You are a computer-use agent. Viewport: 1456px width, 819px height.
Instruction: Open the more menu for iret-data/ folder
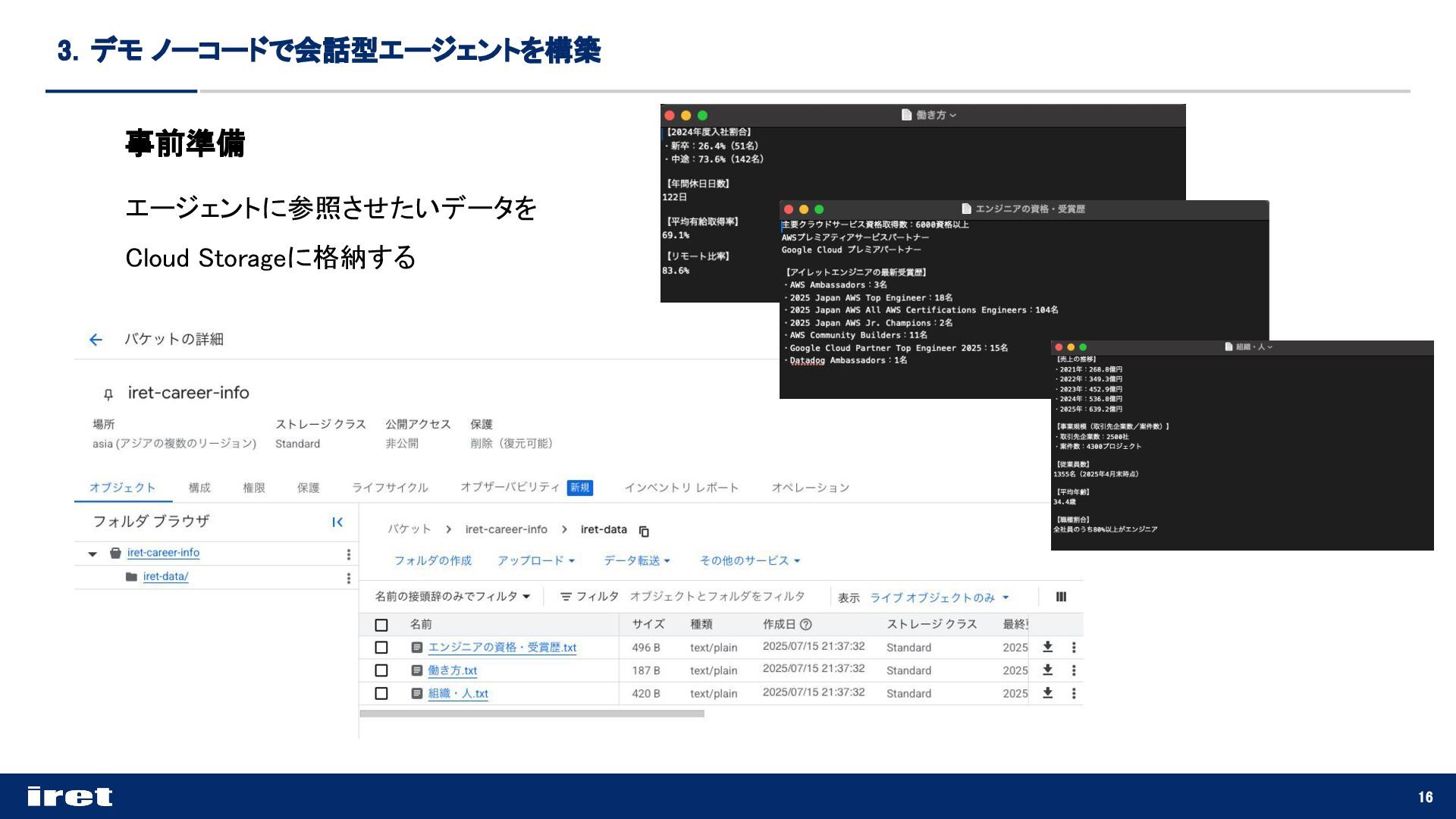click(x=348, y=578)
